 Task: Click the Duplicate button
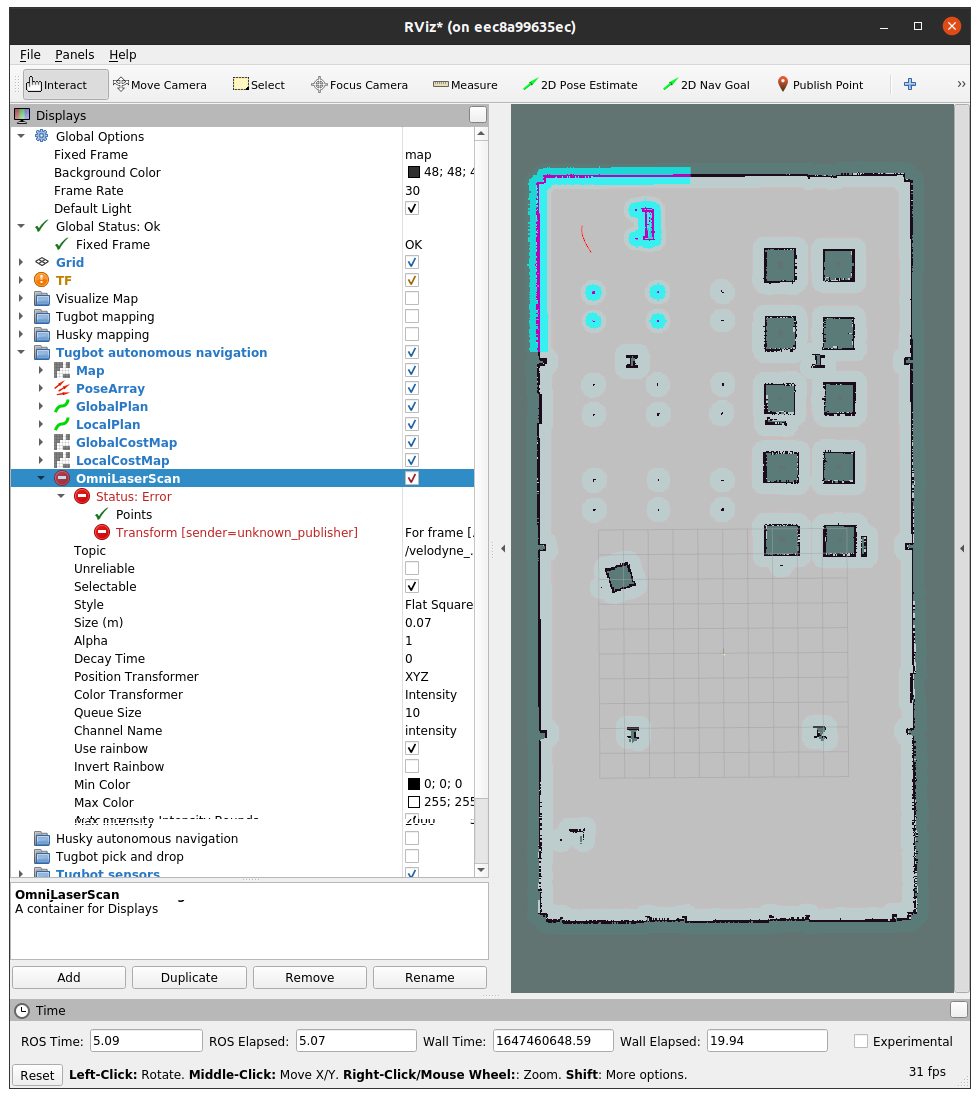189,978
